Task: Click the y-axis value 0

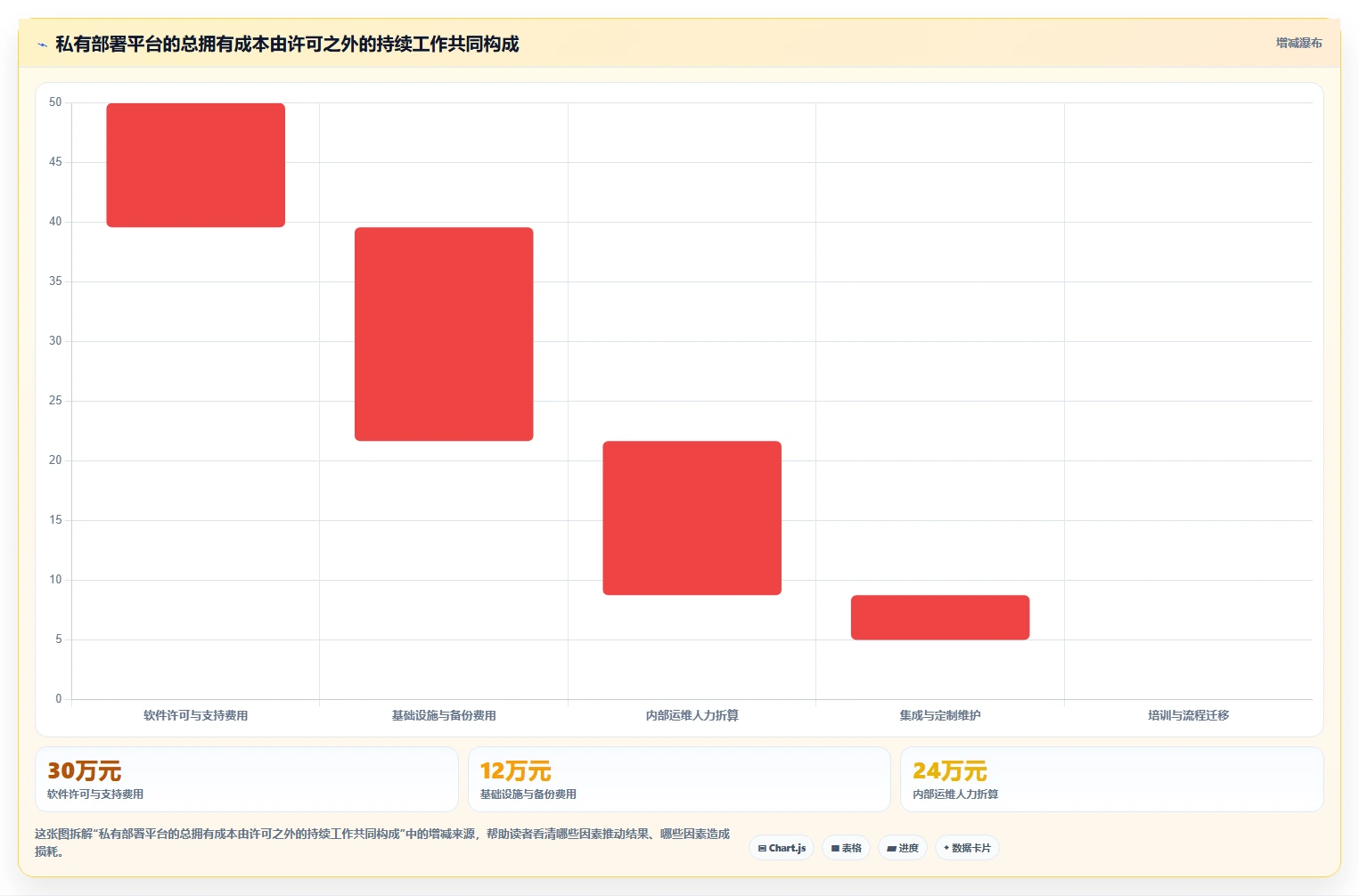Action: pyautogui.click(x=59, y=699)
